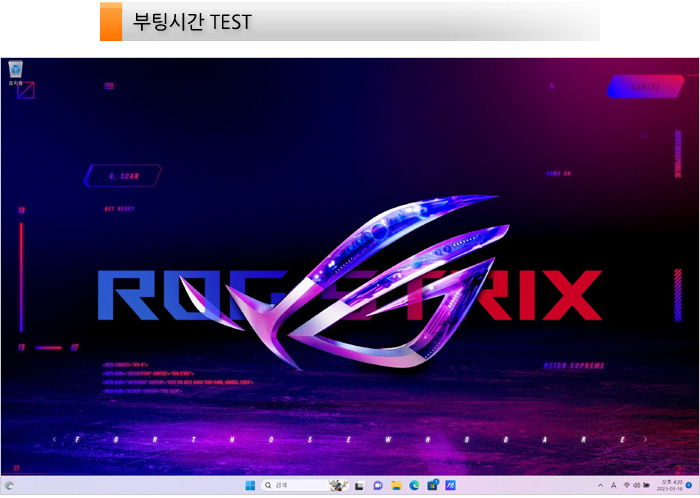Select the Recycle Bin desktop icon
700x498 pixels.
tap(15, 71)
